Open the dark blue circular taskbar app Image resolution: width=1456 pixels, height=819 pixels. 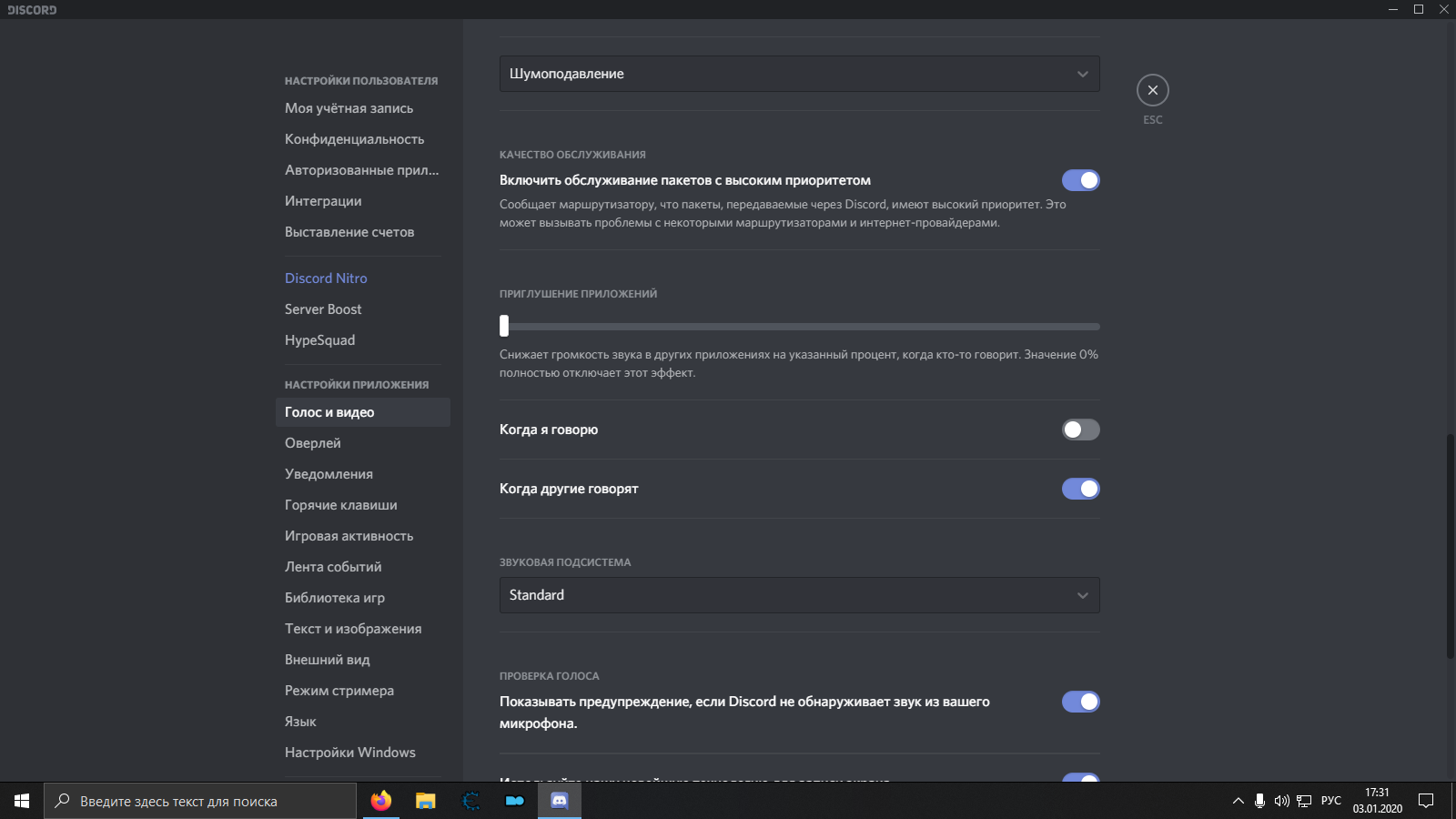click(x=470, y=801)
